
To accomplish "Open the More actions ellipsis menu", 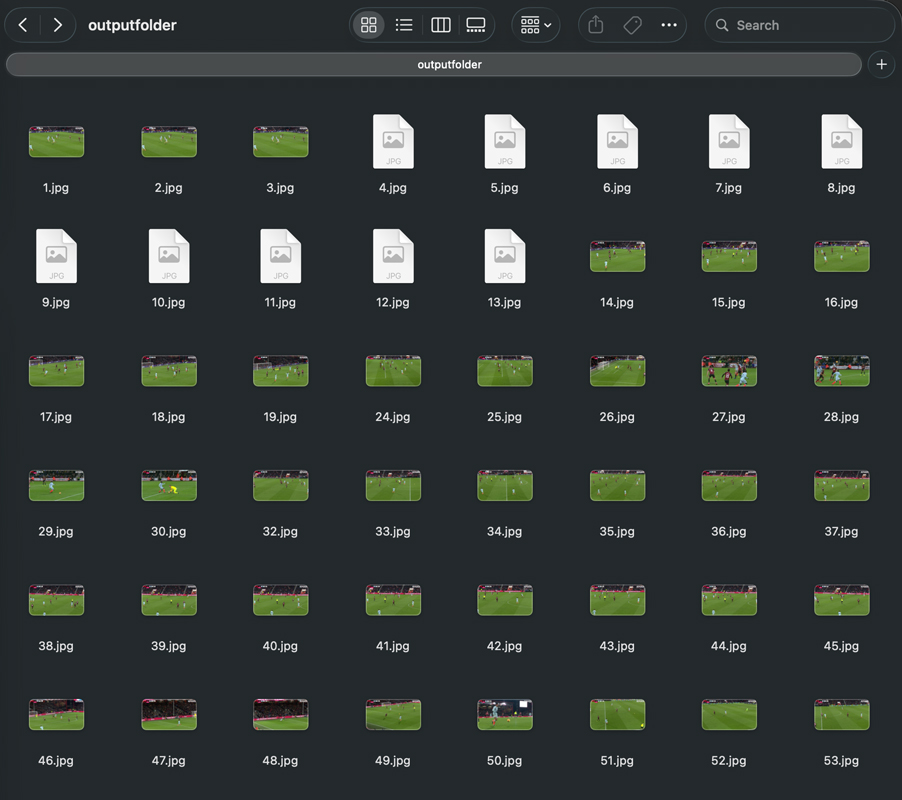I will (x=669, y=24).
